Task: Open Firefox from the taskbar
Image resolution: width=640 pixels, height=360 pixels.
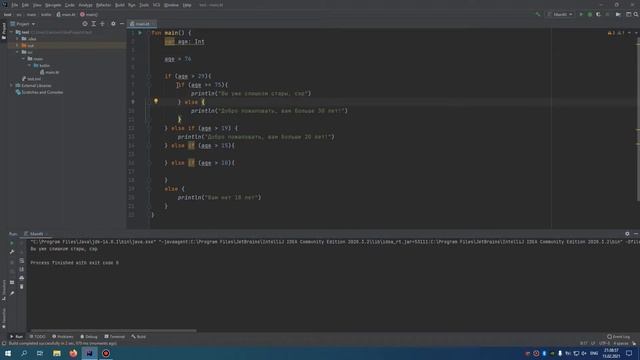Action: pos(73,353)
